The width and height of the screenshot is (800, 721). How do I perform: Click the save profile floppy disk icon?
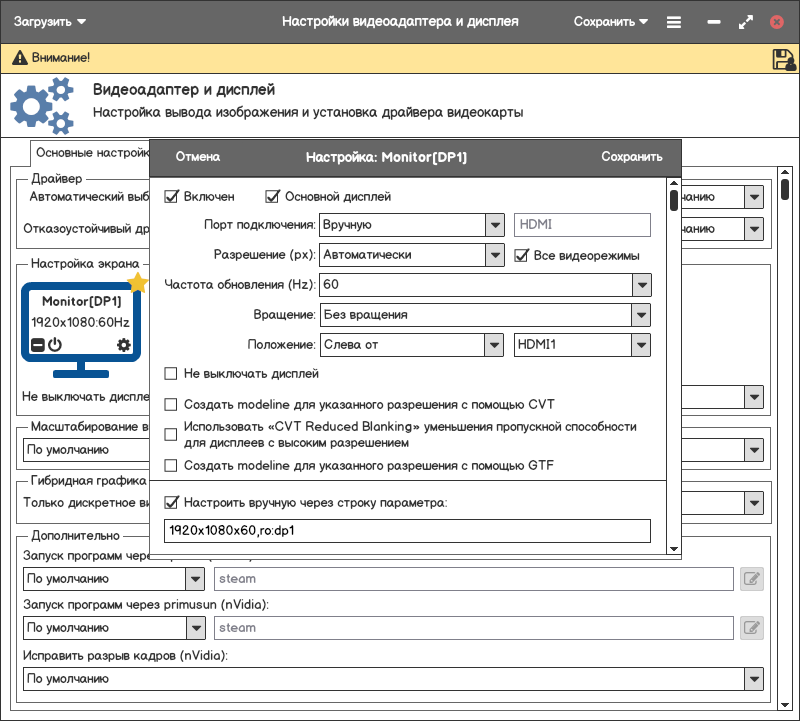coord(783,59)
